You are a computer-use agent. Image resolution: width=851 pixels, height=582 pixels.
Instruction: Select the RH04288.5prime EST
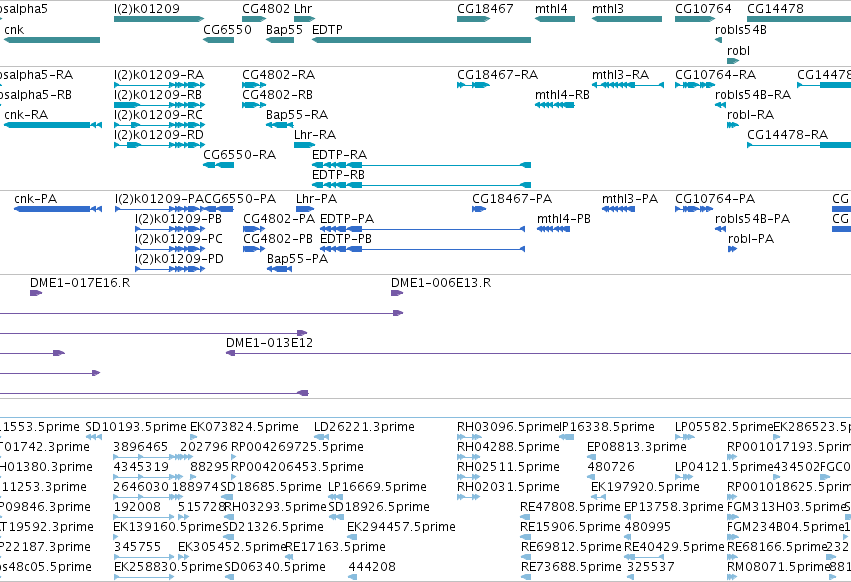point(469,458)
